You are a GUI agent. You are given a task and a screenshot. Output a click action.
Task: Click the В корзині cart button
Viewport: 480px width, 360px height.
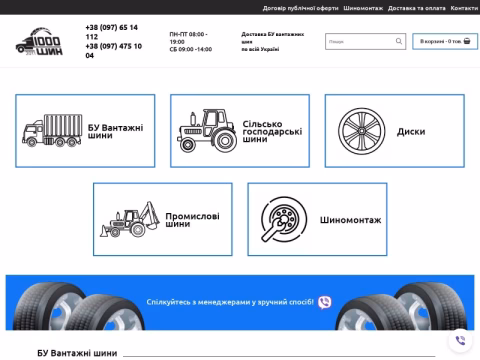click(x=445, y=41)
